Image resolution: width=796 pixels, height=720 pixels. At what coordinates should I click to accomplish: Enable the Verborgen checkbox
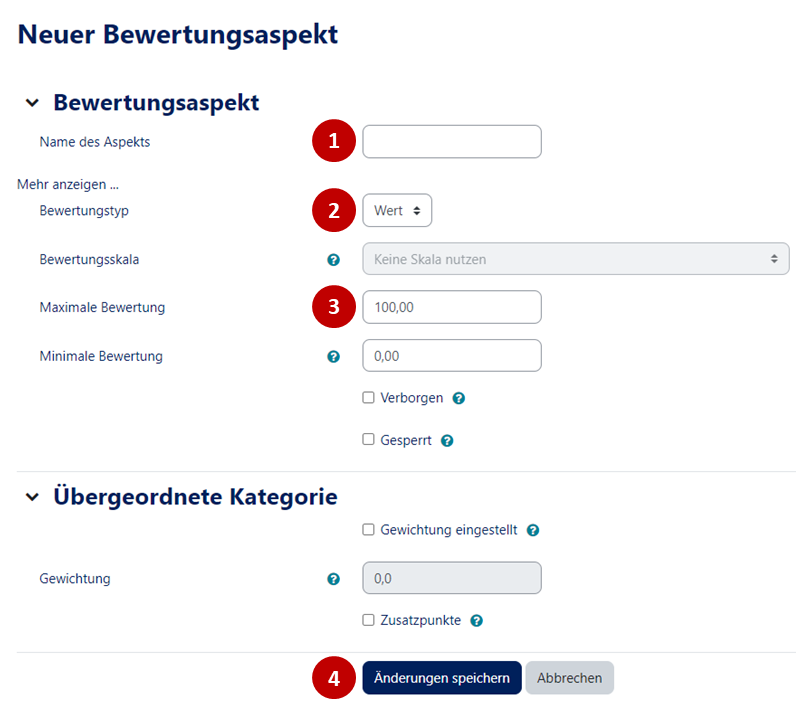(x=369, y=398)
